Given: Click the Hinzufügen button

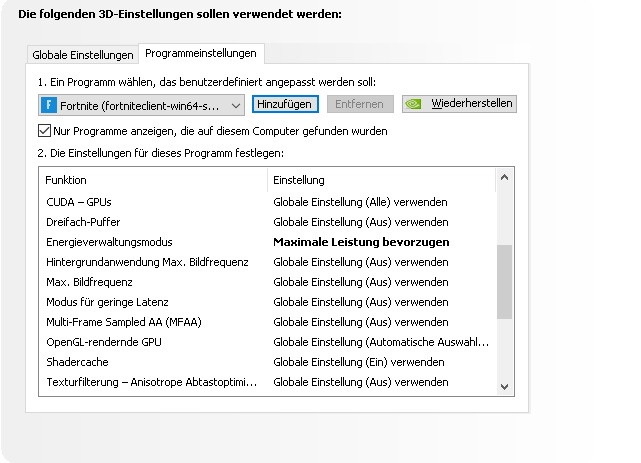Looking at the screenshot, I should click(x=285, y=104).
